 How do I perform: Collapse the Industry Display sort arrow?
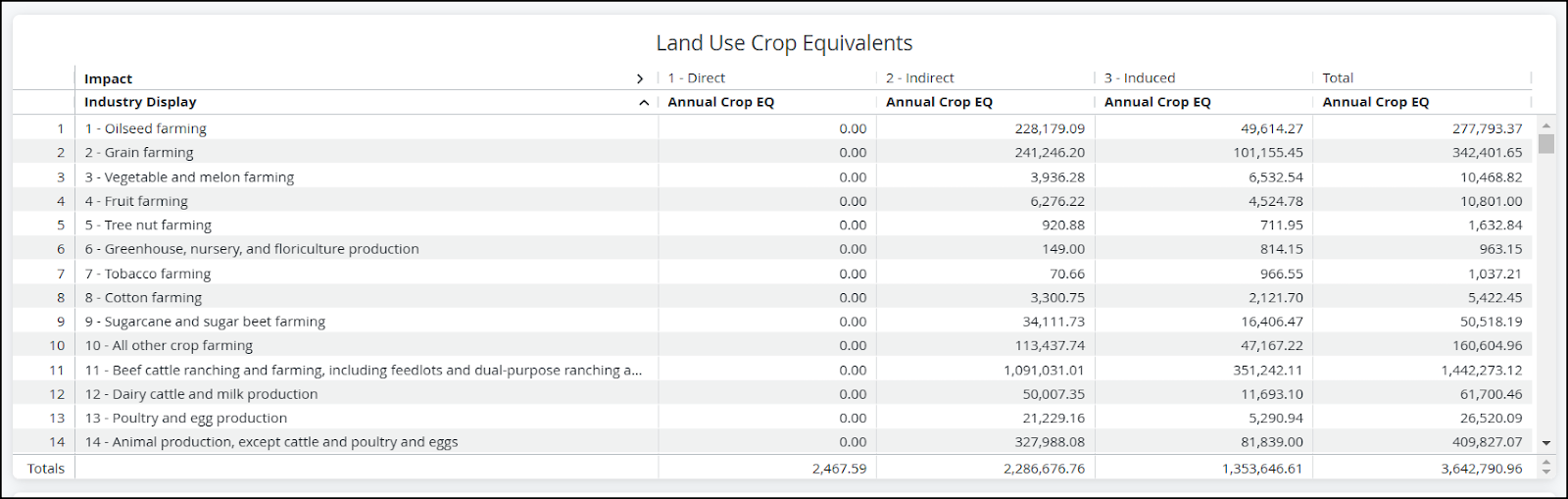644,102
